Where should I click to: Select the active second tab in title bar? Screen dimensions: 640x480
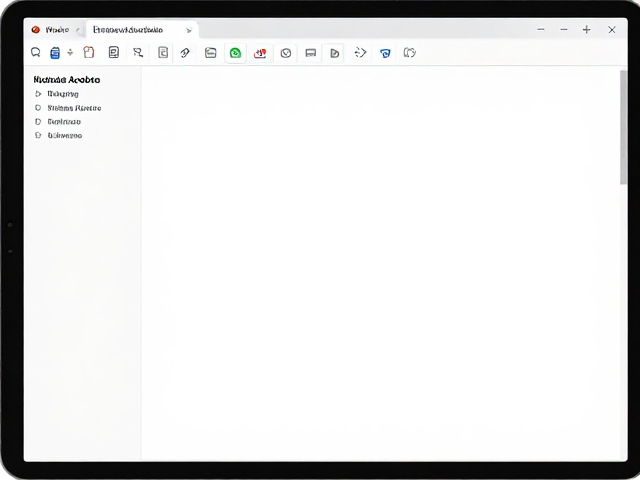(142, 30)
